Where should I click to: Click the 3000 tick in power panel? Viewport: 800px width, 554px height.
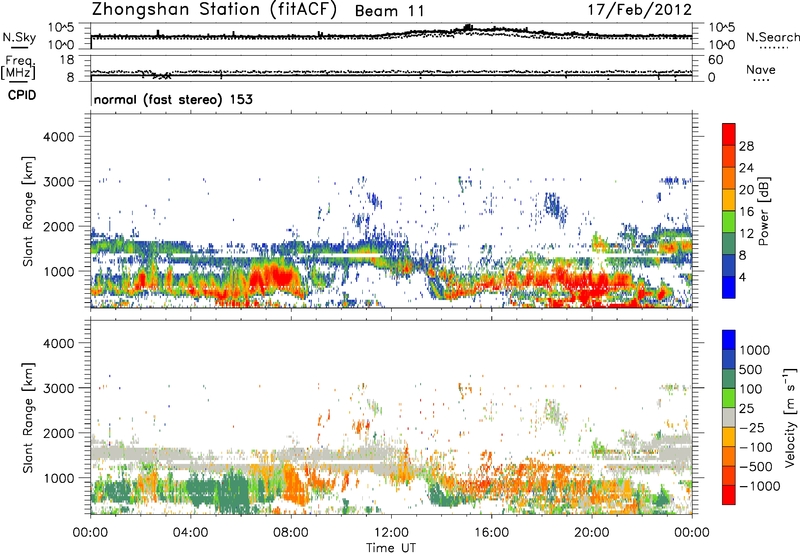tap(58, 182)
